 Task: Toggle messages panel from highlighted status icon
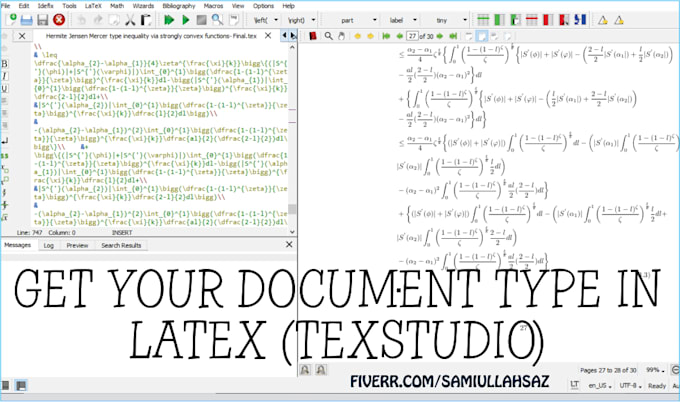coord(21,385)
